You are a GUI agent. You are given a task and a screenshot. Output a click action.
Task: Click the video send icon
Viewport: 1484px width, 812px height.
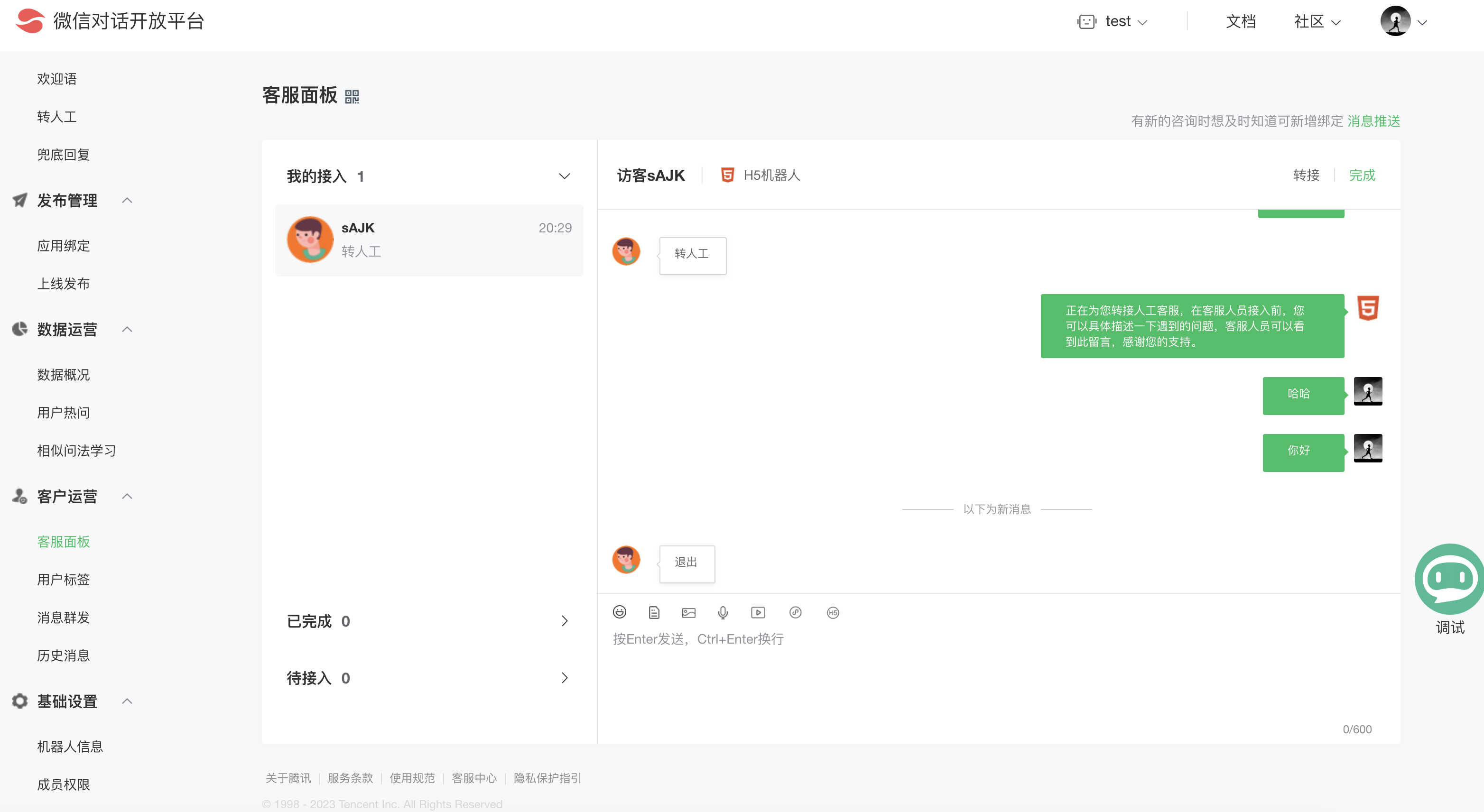tap(758, 612)
